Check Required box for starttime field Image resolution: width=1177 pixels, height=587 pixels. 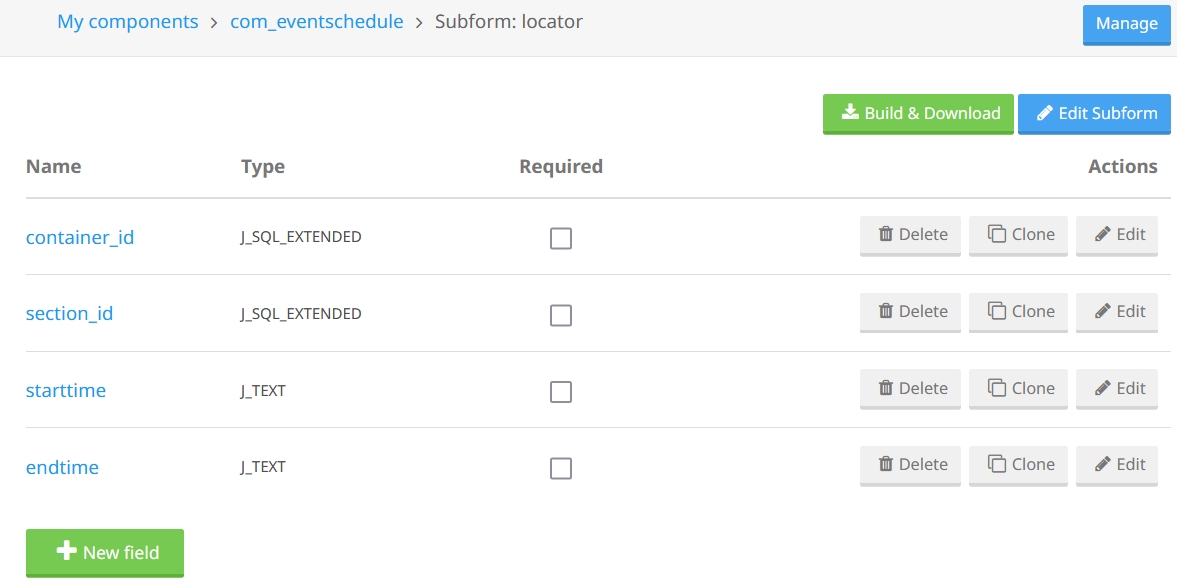pyautogui.click(x=561, y=391)
